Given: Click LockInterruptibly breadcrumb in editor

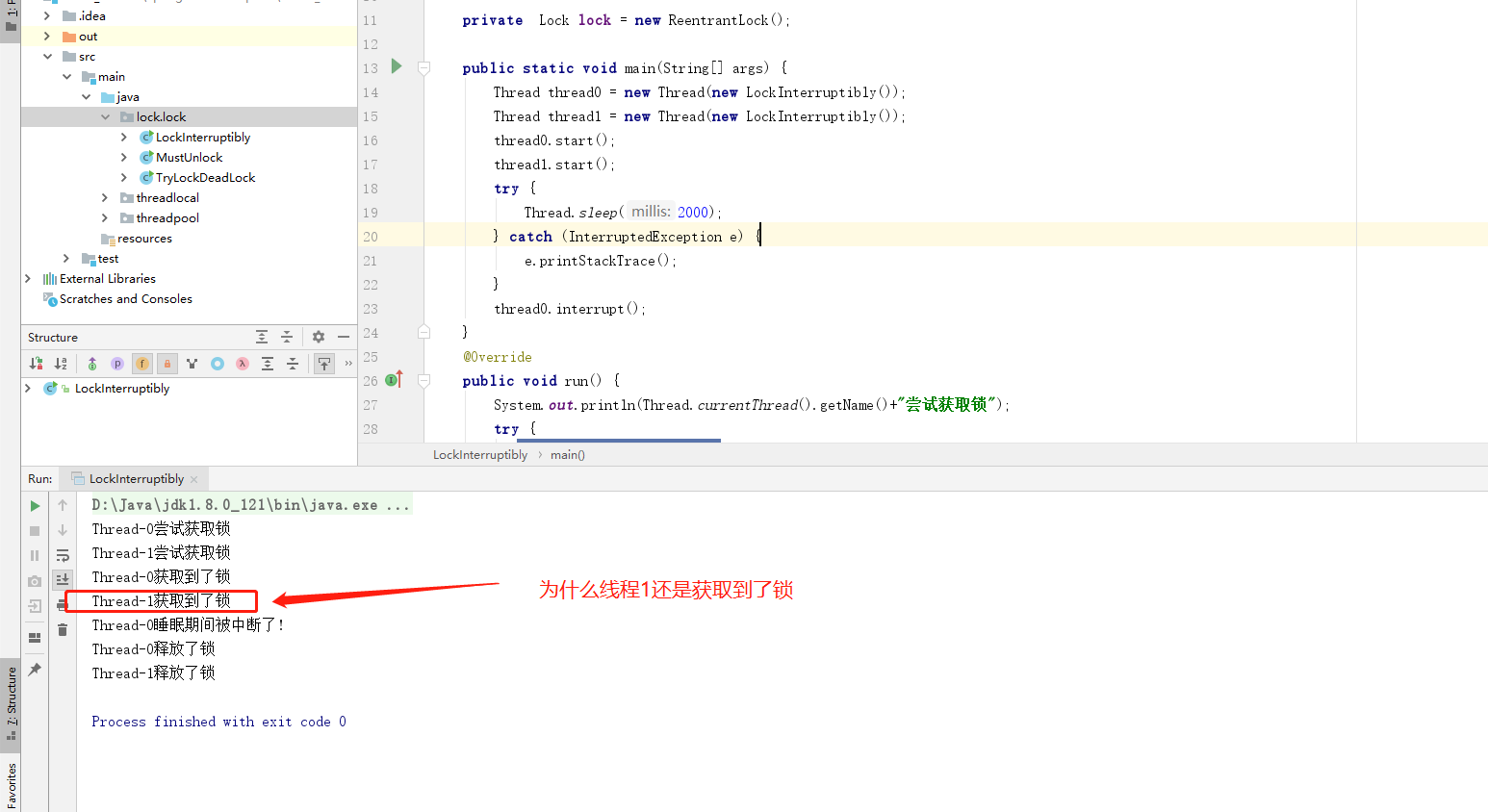Looking at the screenshot, I should [x=480, y=455].
